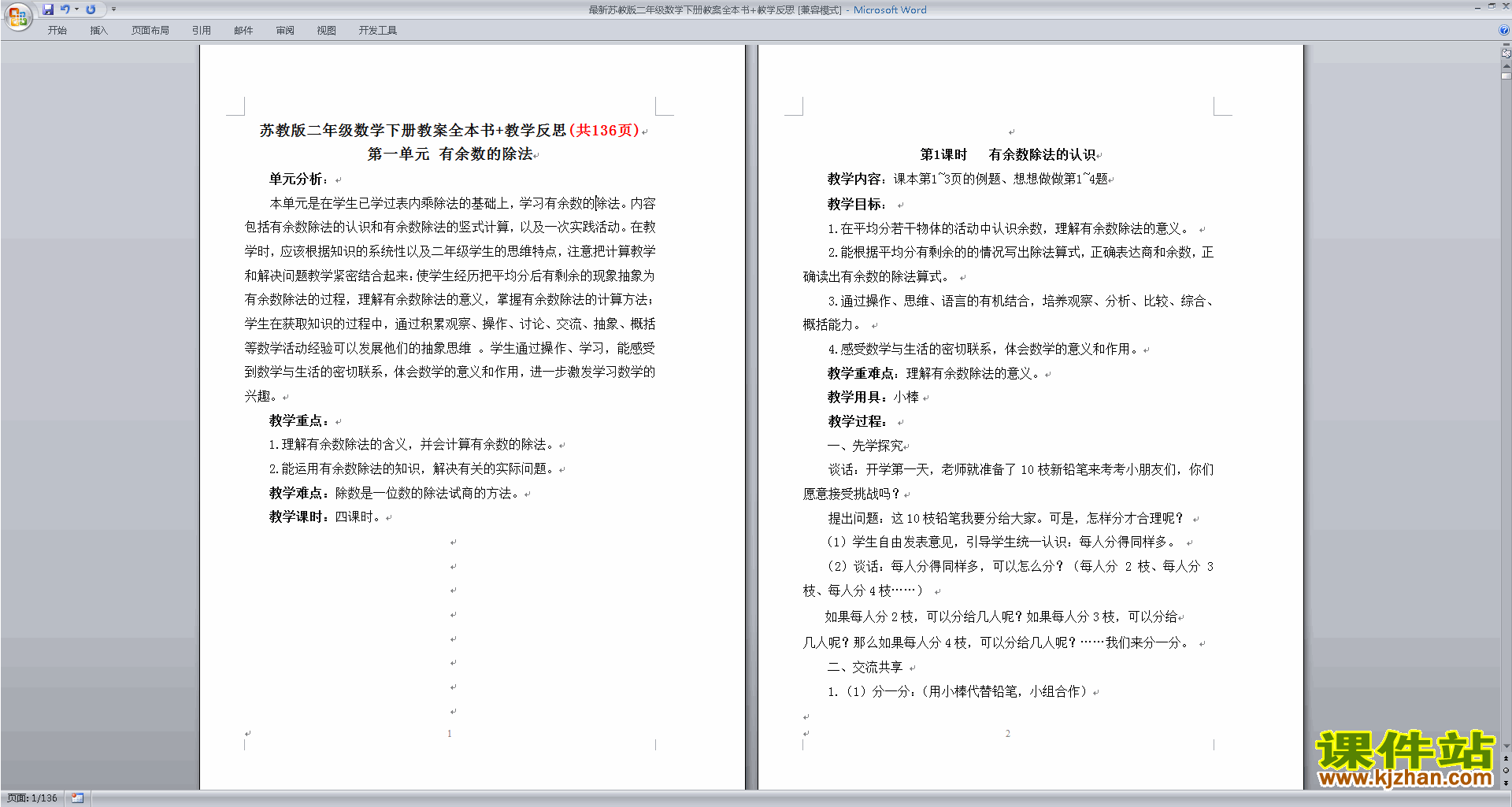Open Customize Quick Access Toolbar dropdown
The width and height of the screenshot is (1512, 807).
(113, 9)
